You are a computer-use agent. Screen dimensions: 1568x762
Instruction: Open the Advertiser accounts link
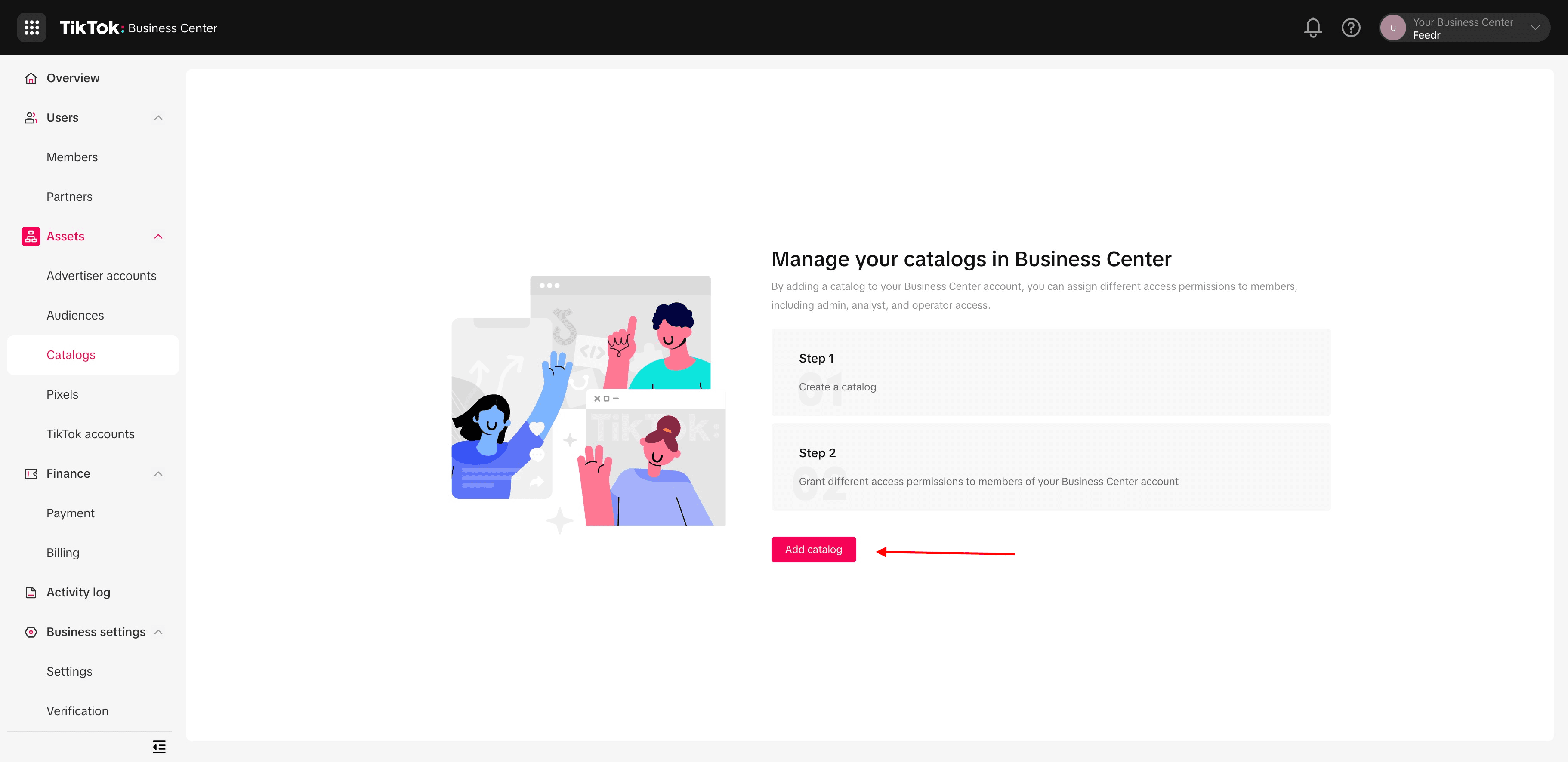click(102, 276)
